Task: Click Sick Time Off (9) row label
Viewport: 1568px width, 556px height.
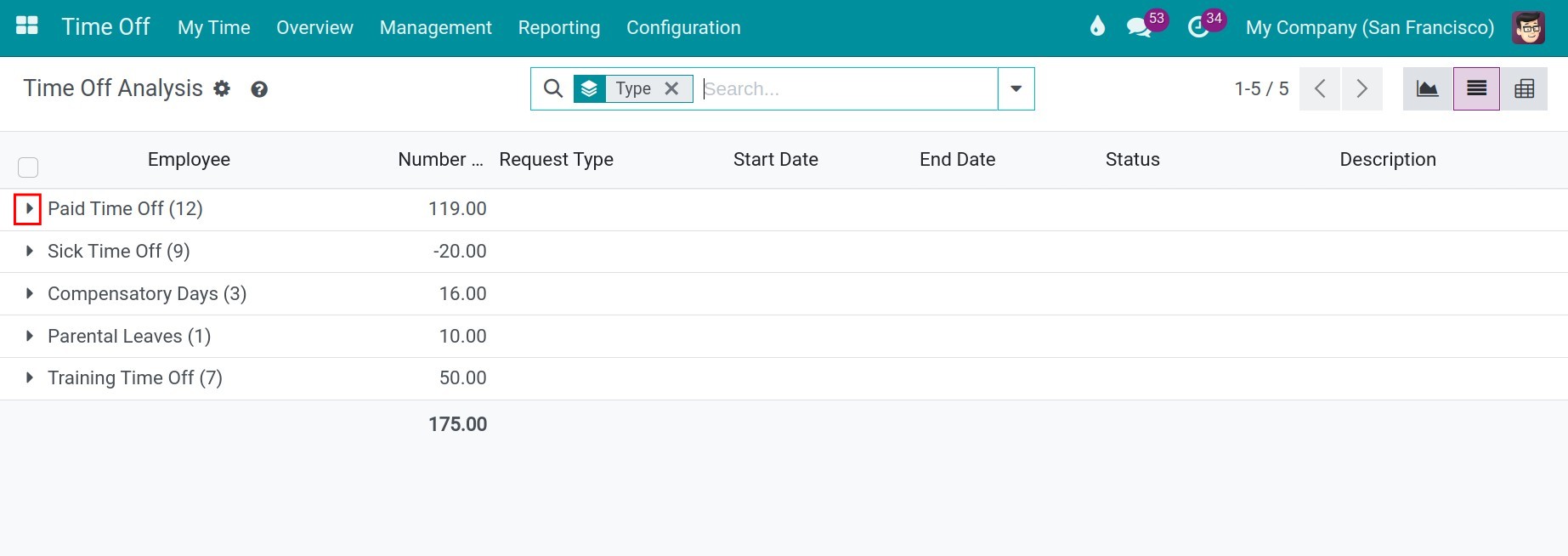Action: pos(119,251)
